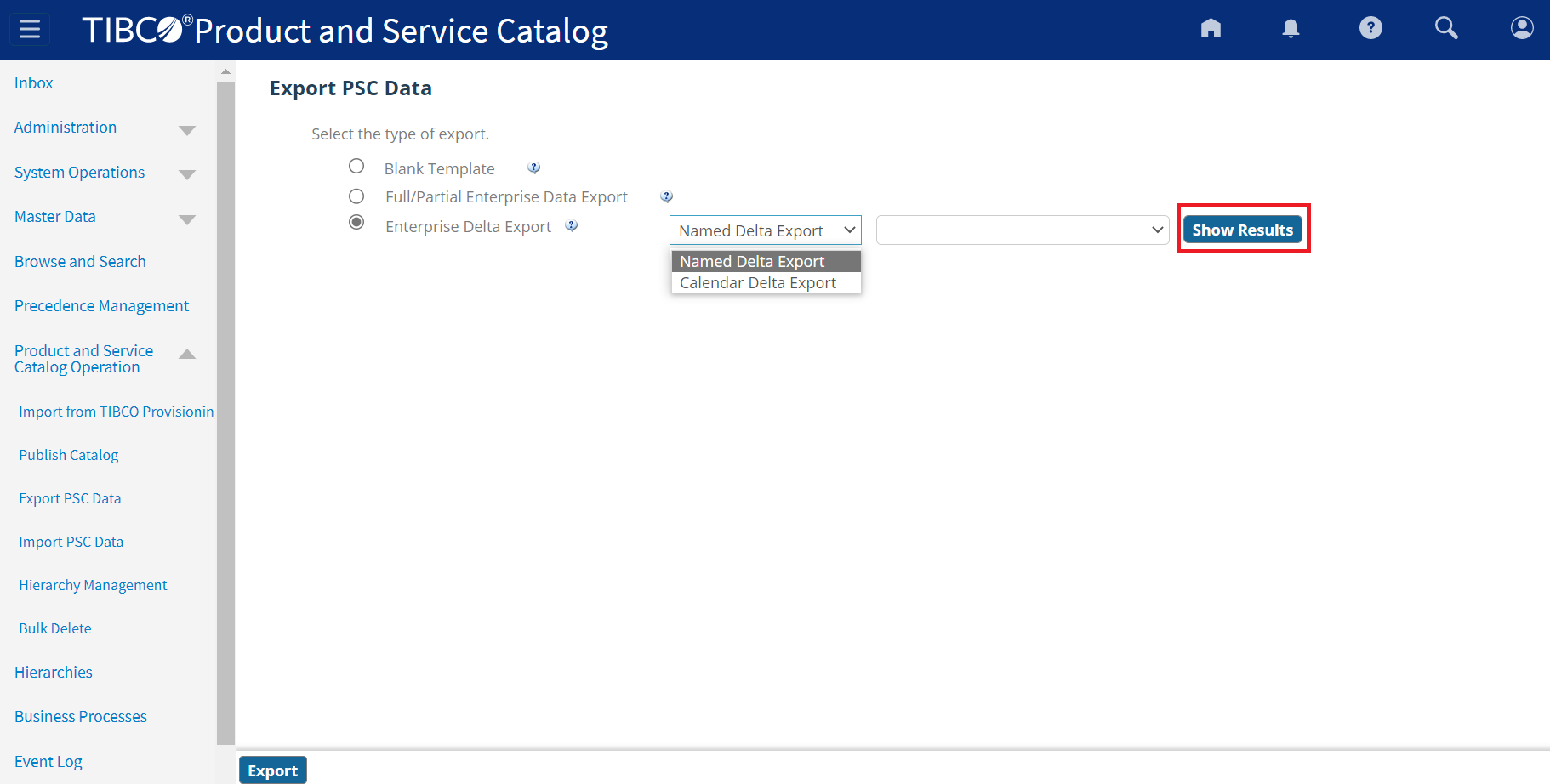Select the Blank Template radio button
This screenshot has height=784, width=1550.
click(x=356, y=167)
